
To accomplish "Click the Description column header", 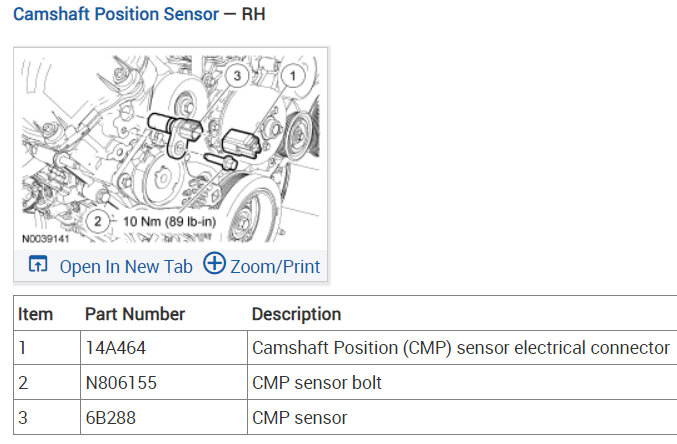I will (297, 314).
